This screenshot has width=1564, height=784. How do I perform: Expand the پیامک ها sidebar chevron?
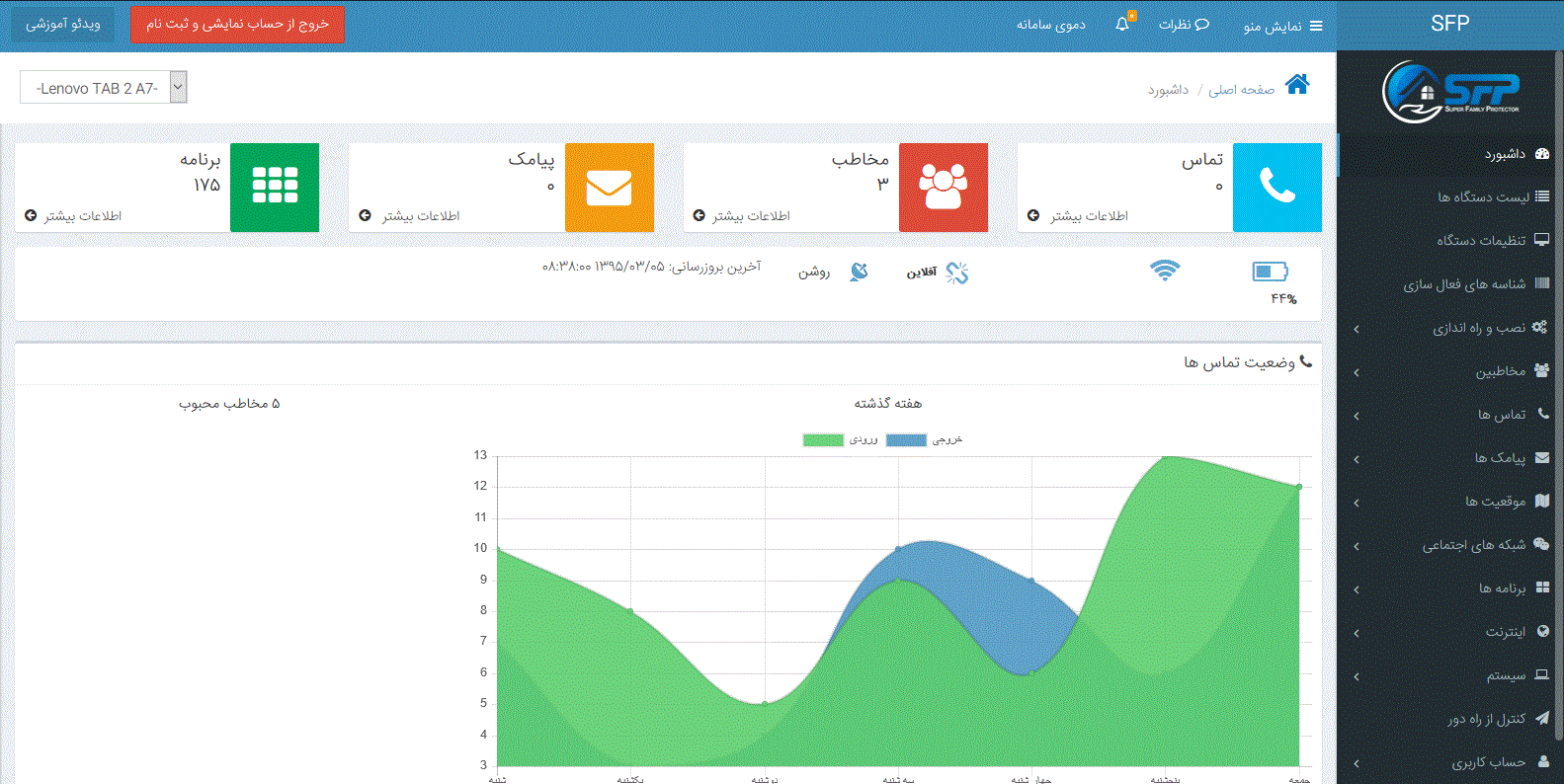pyautogui.click(x=1357, y=459)
